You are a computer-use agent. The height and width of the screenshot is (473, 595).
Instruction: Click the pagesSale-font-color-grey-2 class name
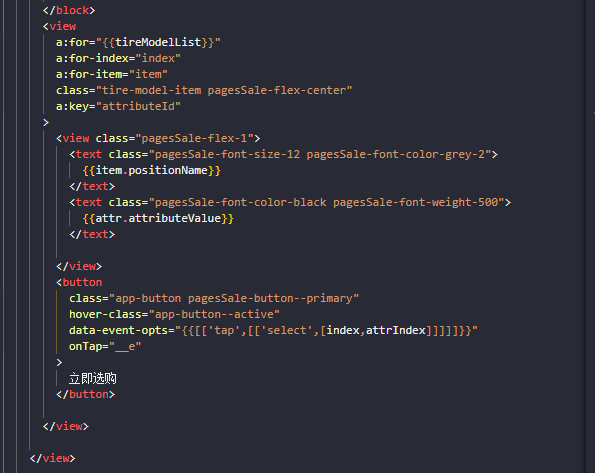point(396,154)
